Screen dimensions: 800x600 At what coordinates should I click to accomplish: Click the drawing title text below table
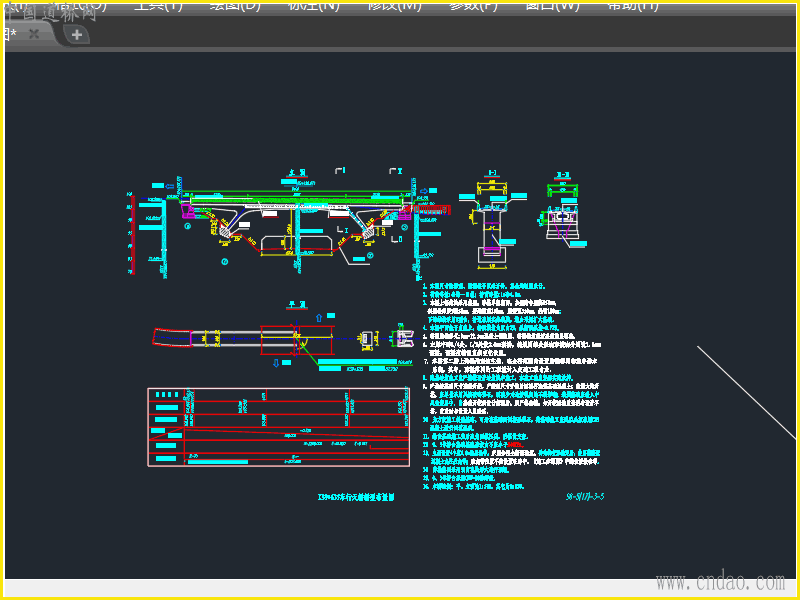click(356, 495)
